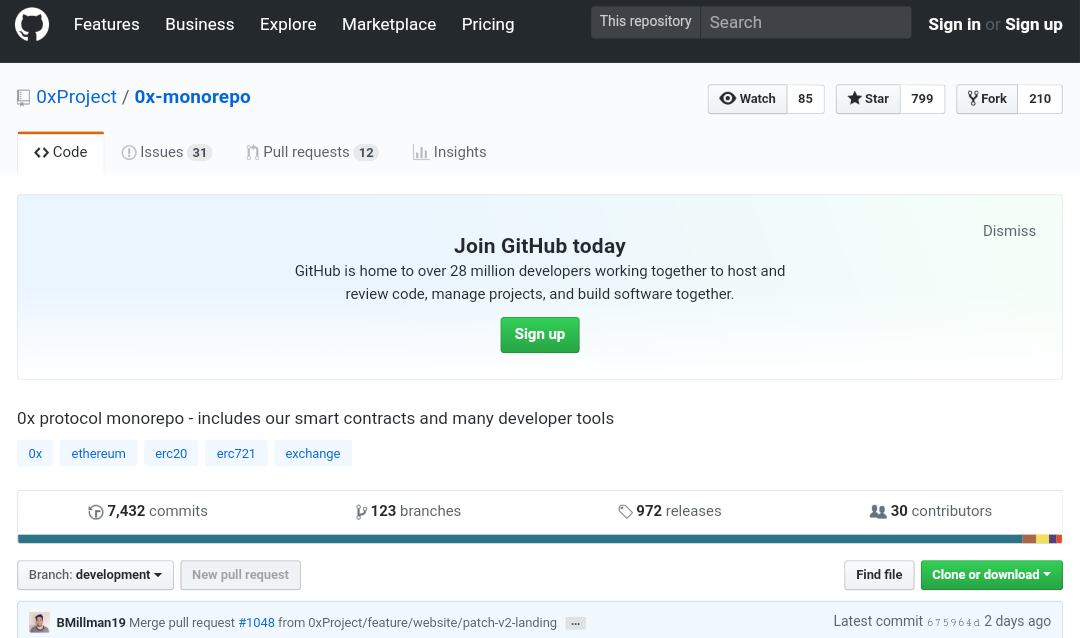Open the 85 watchers count
The height and width of the screenshot is (638, 1080).
805,99
